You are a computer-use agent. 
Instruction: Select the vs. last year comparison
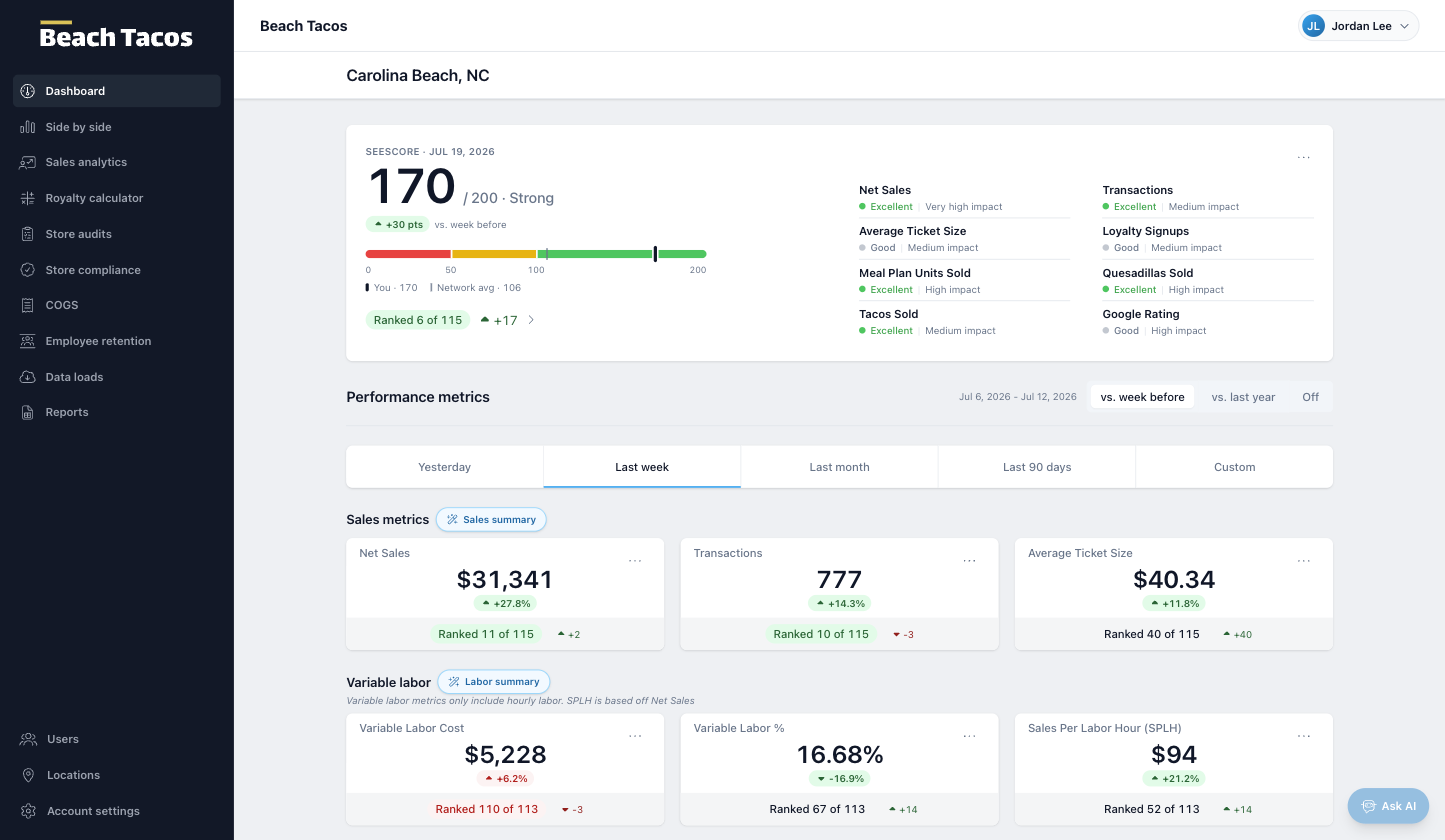click(x=1243, y=397)
